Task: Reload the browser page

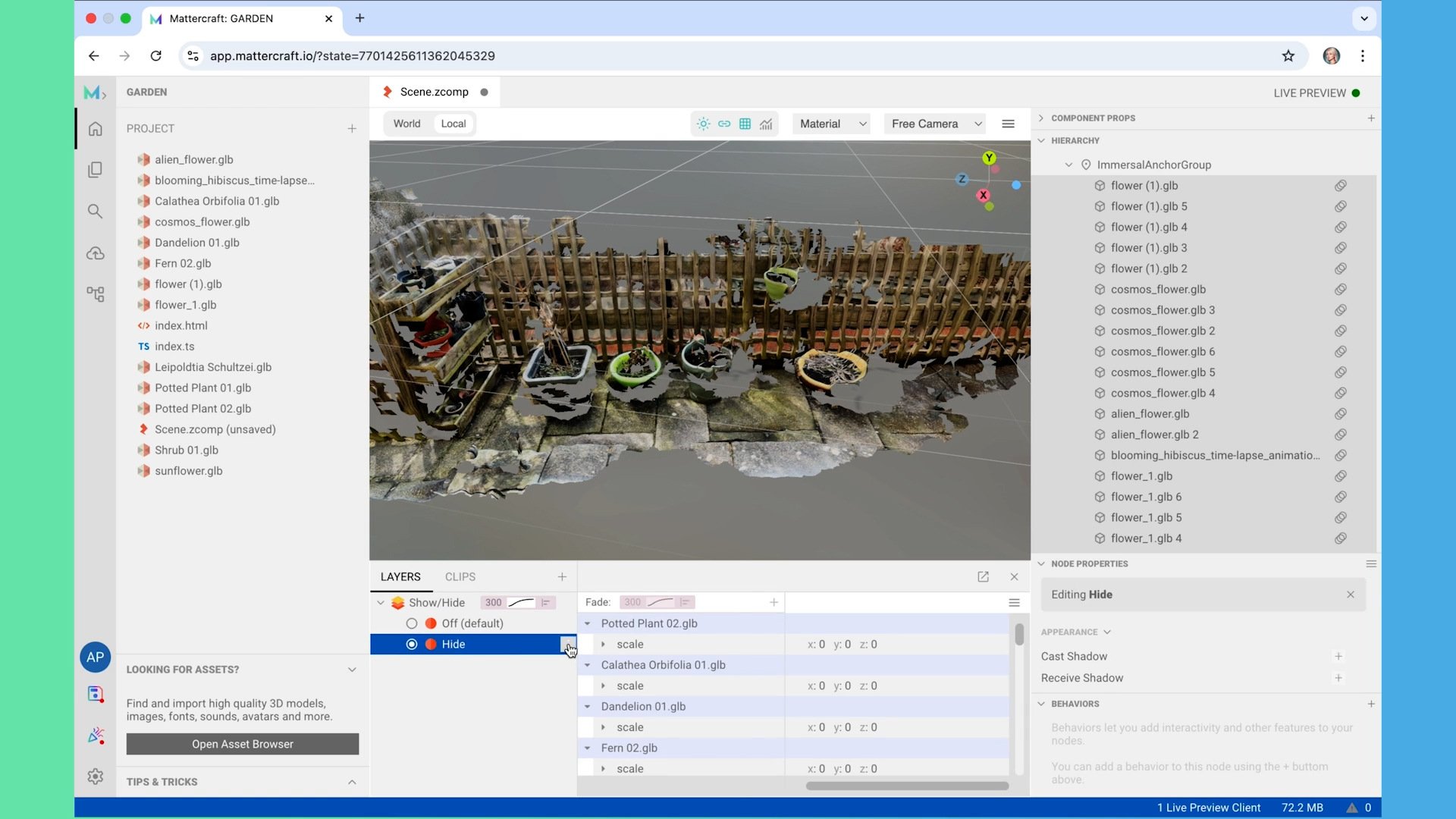Action: coord(155,56)
